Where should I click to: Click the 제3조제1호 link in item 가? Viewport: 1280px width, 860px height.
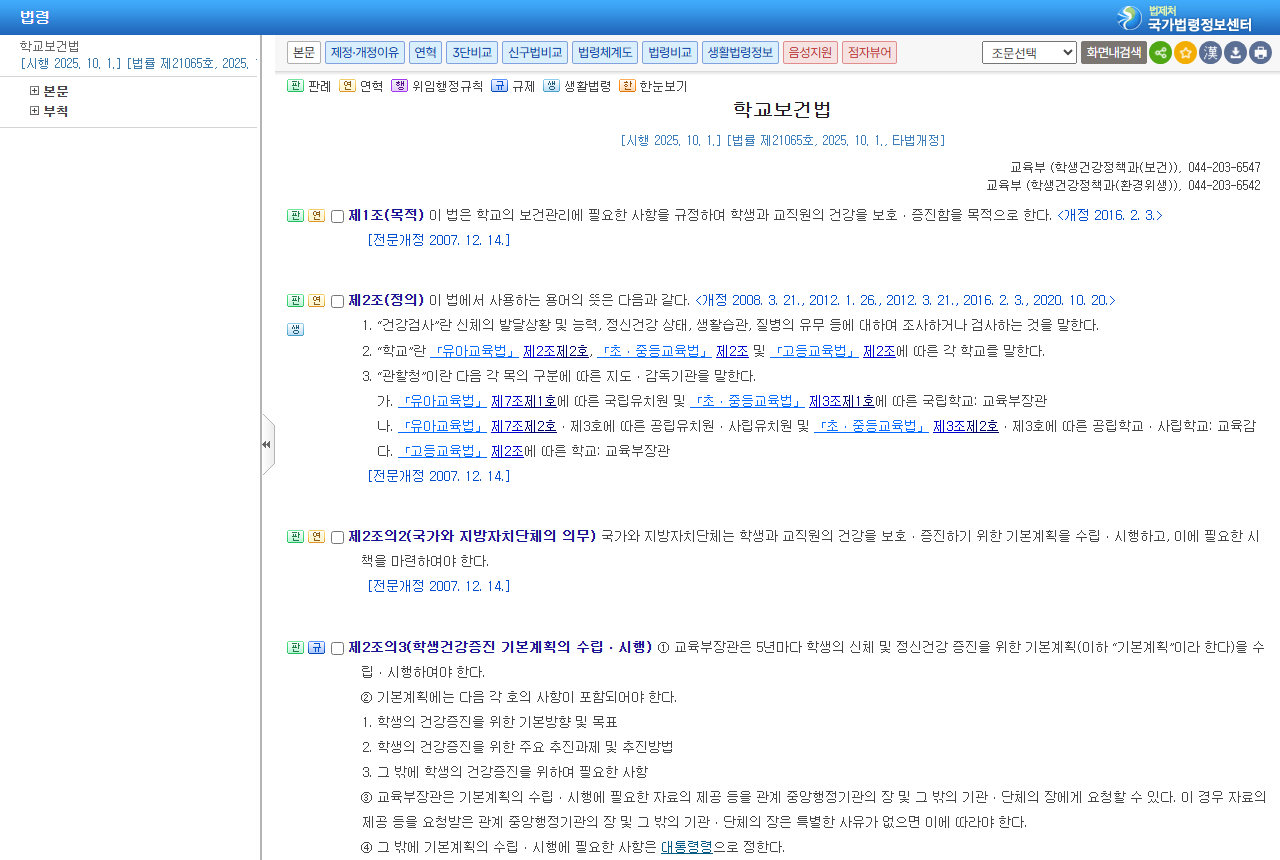pos(842,401)
